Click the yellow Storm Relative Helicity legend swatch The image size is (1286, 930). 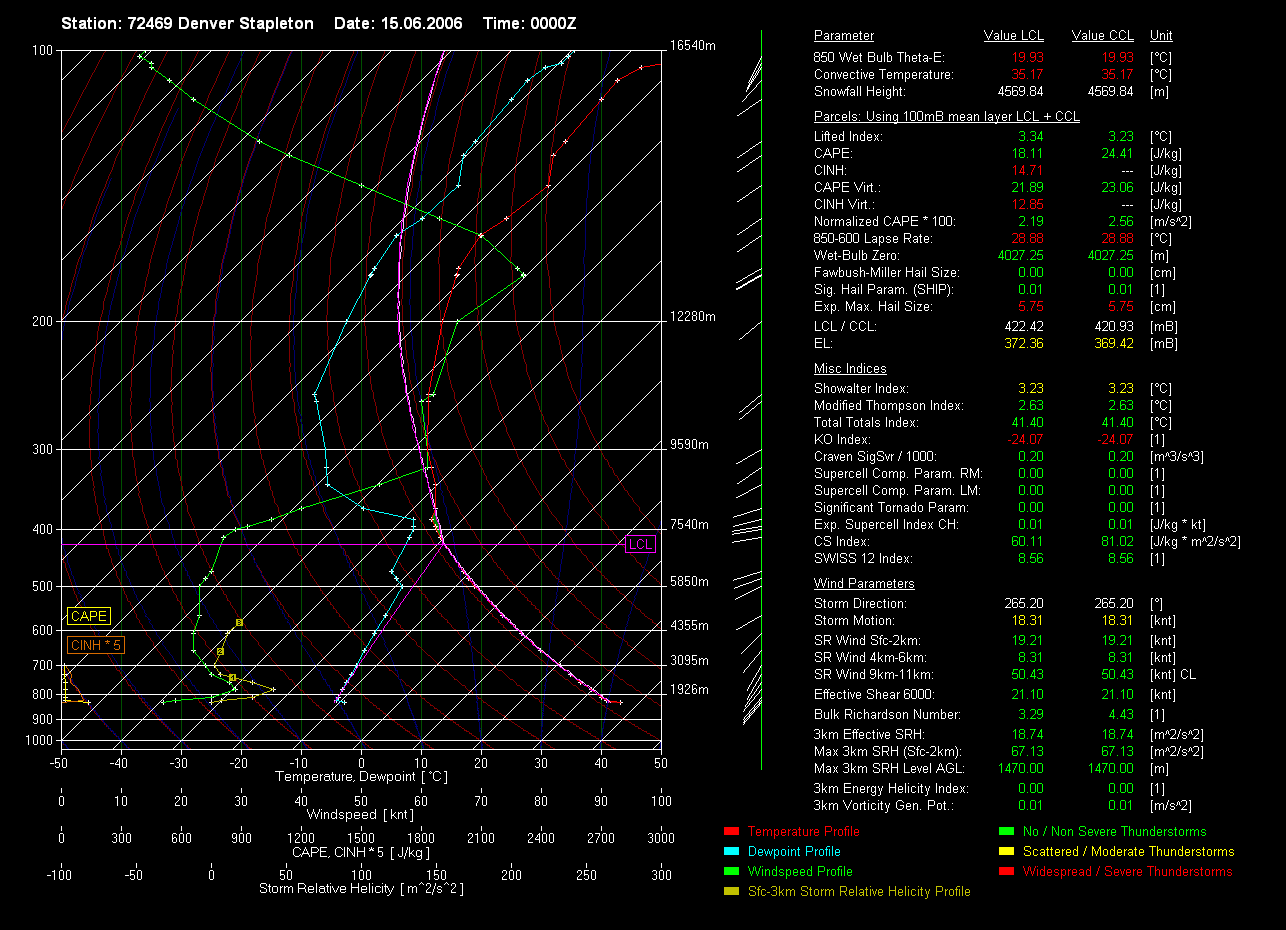point(730,892)
